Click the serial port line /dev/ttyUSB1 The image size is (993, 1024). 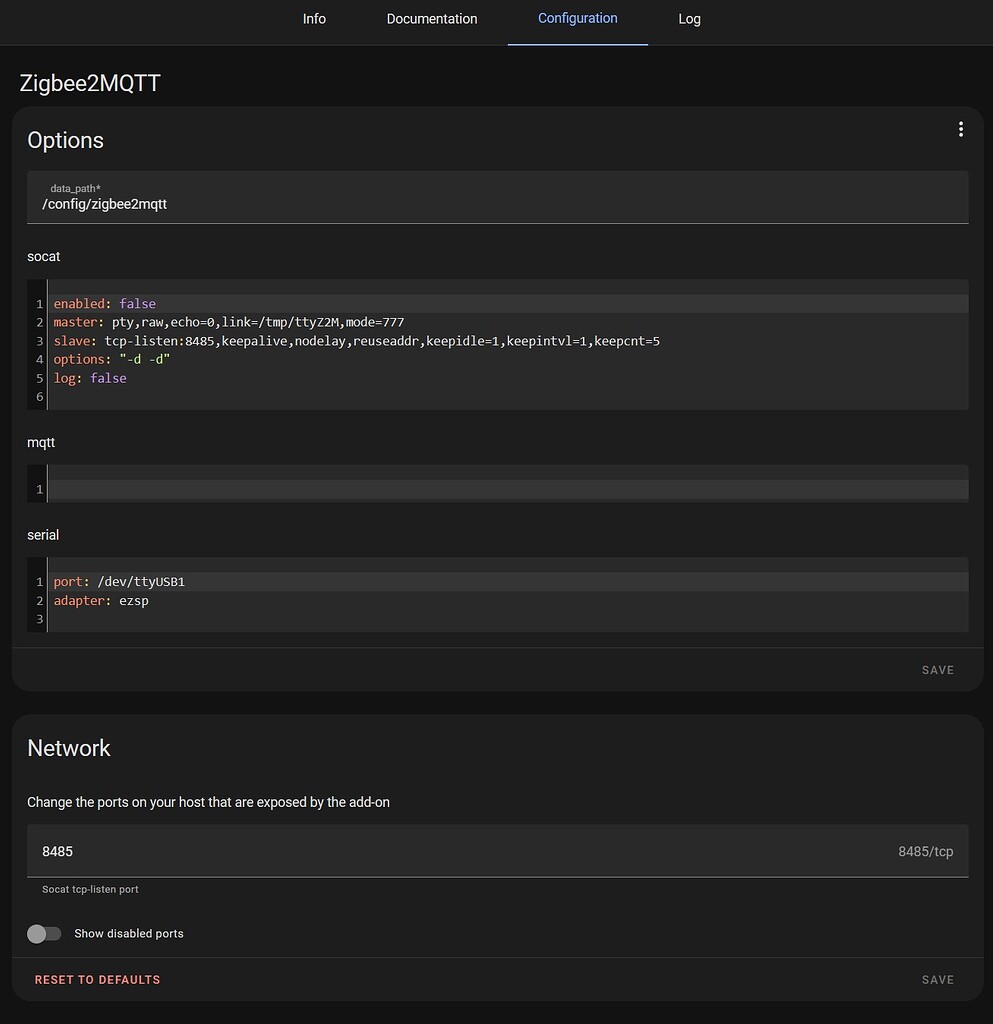click(x=120, y=581)
